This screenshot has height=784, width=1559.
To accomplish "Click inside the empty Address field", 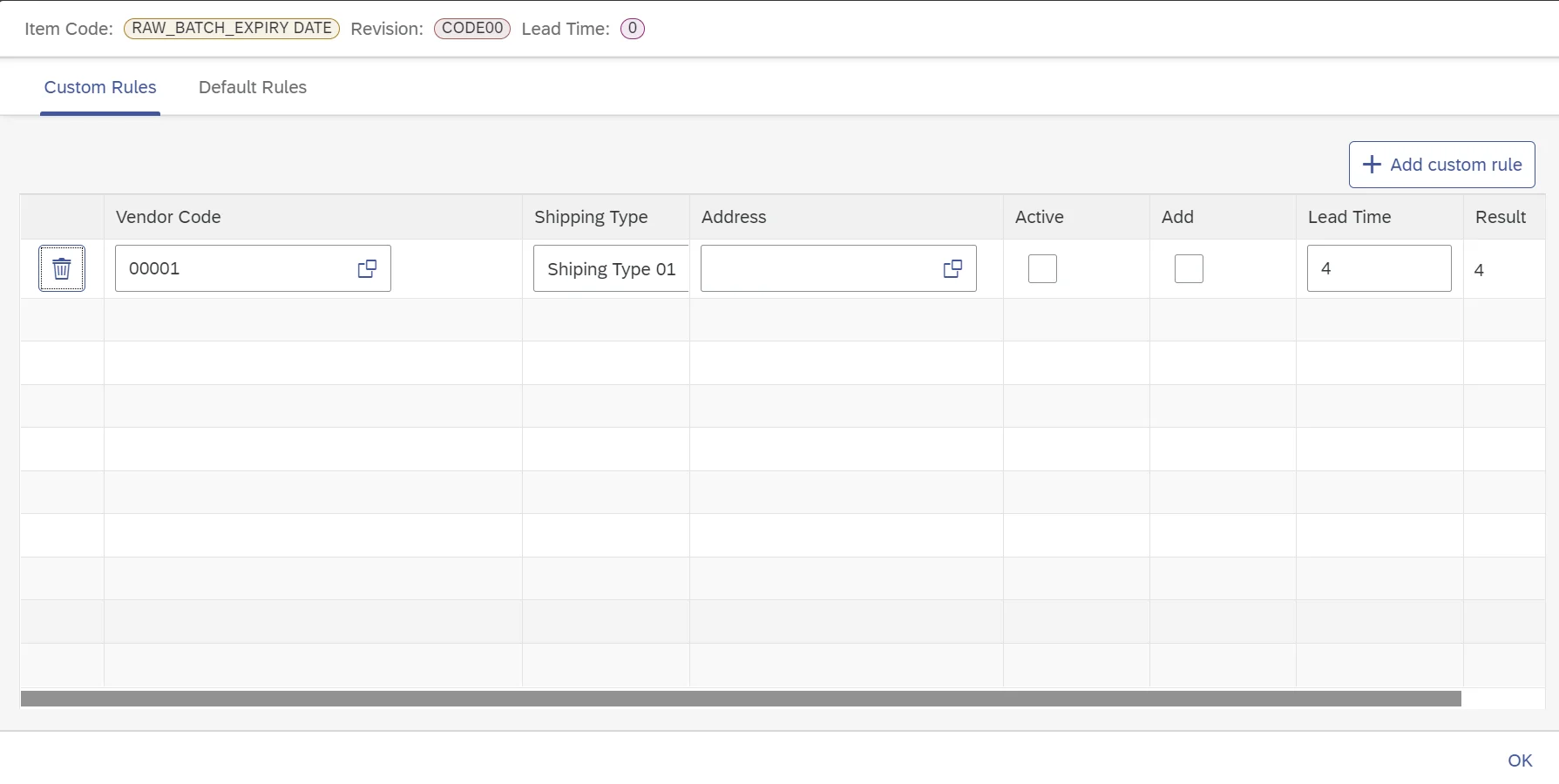I will (819, 268).
